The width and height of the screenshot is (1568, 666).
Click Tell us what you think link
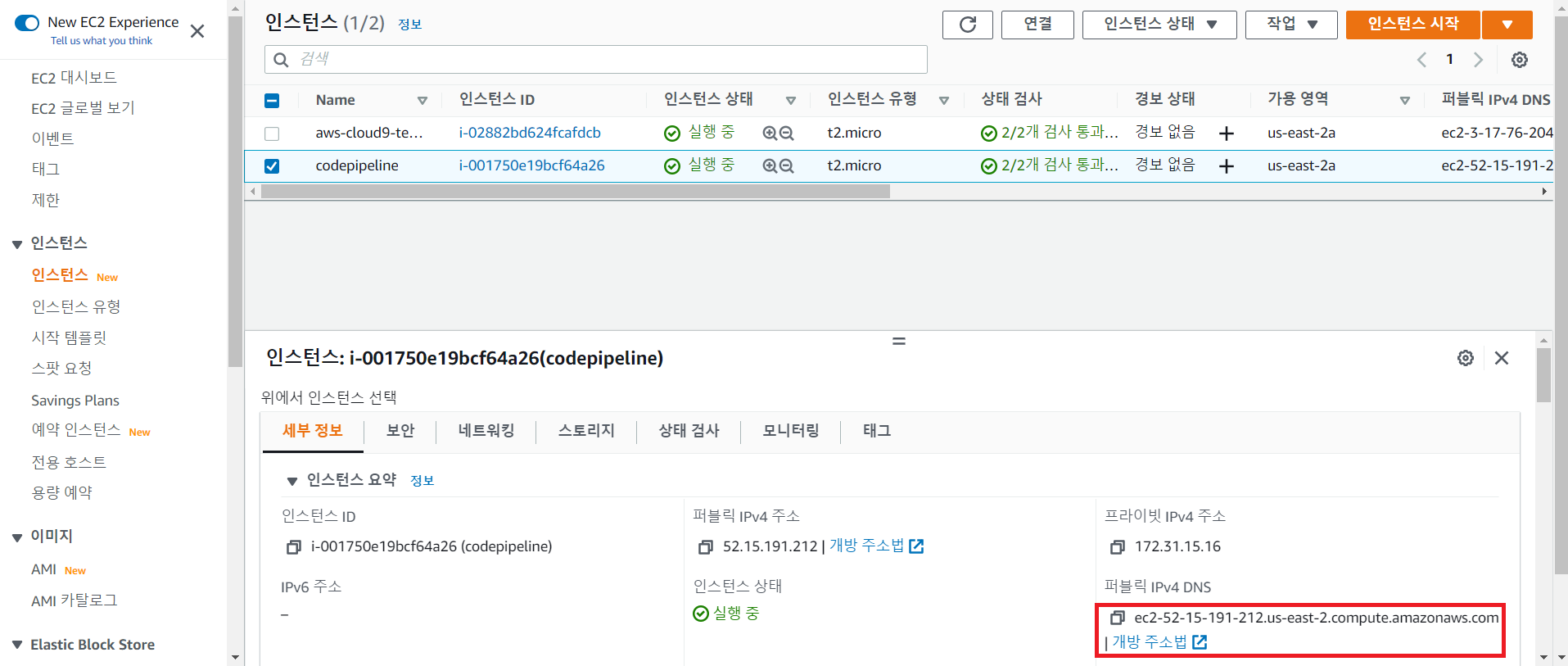(x=102, y=41)
